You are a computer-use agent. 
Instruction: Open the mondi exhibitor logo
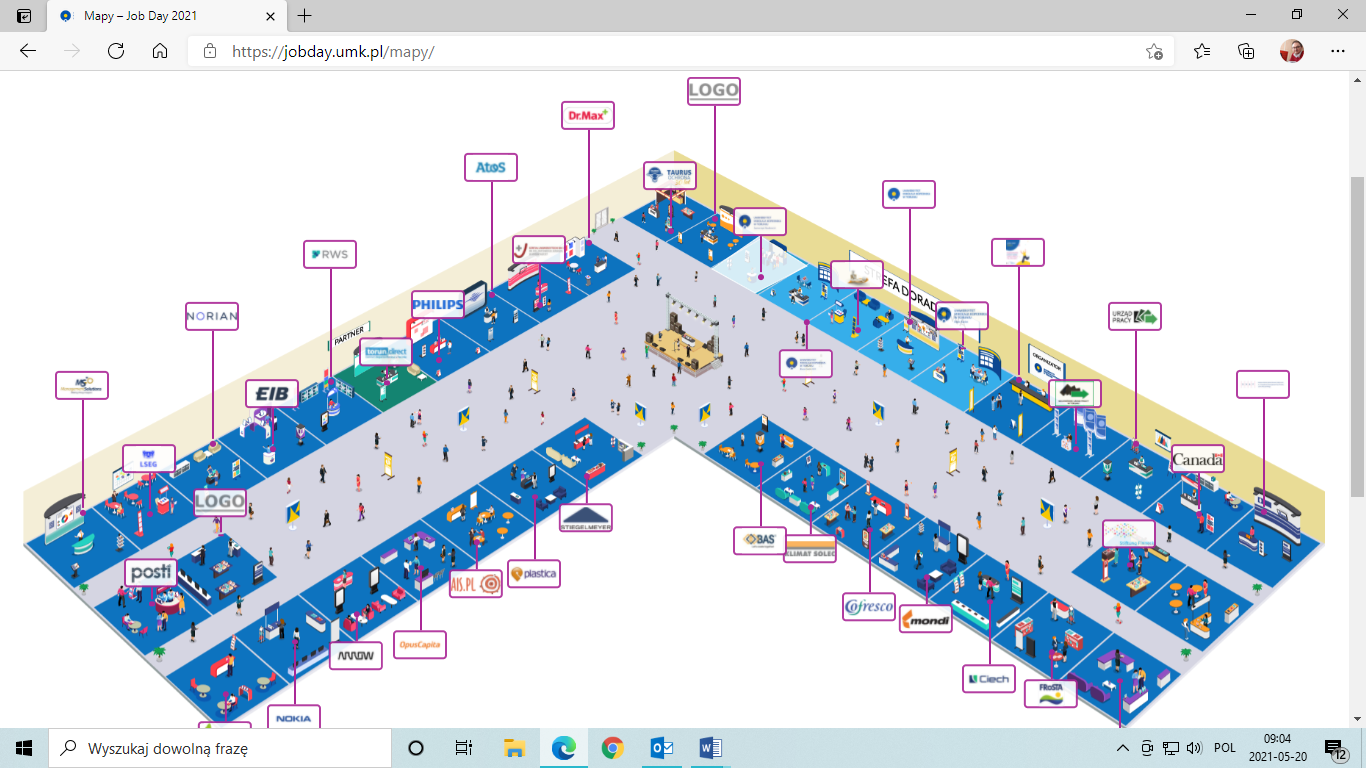click(x=926, y=620)
